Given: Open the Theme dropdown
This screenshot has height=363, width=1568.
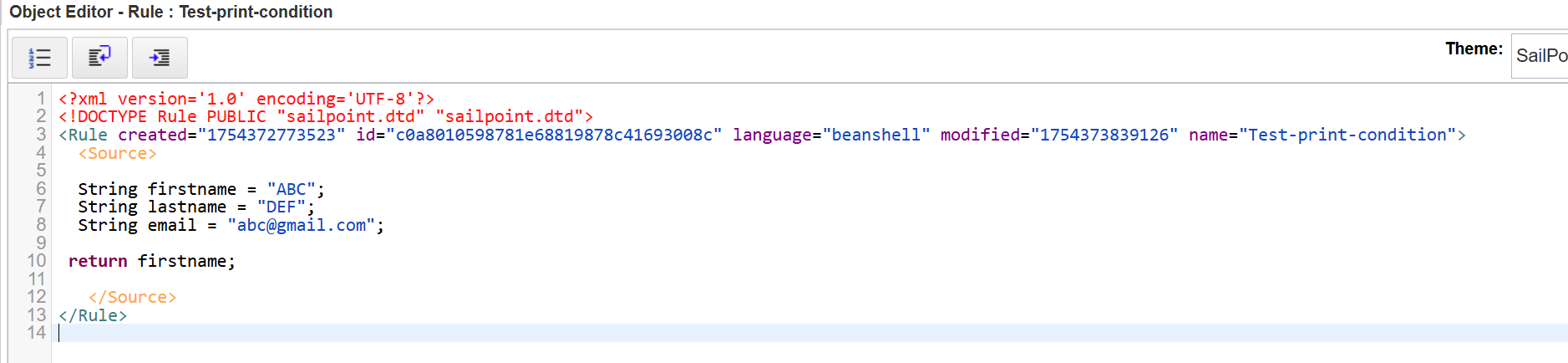Looking at the screenshot, I should point(1540,56).
